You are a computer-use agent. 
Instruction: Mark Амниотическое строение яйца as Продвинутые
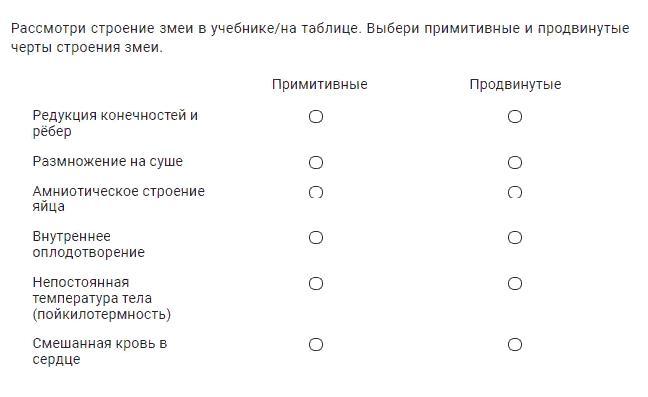[x=515, y=192]
